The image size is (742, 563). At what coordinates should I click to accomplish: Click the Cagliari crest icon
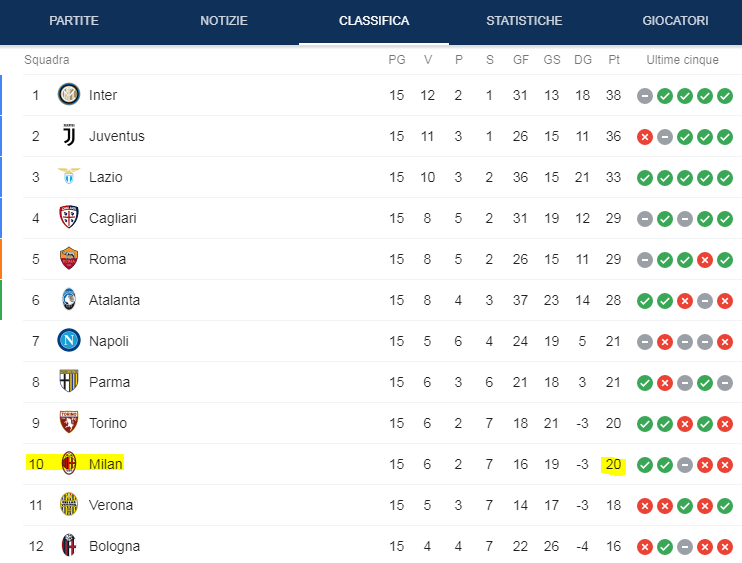click(x=68, y=218)
